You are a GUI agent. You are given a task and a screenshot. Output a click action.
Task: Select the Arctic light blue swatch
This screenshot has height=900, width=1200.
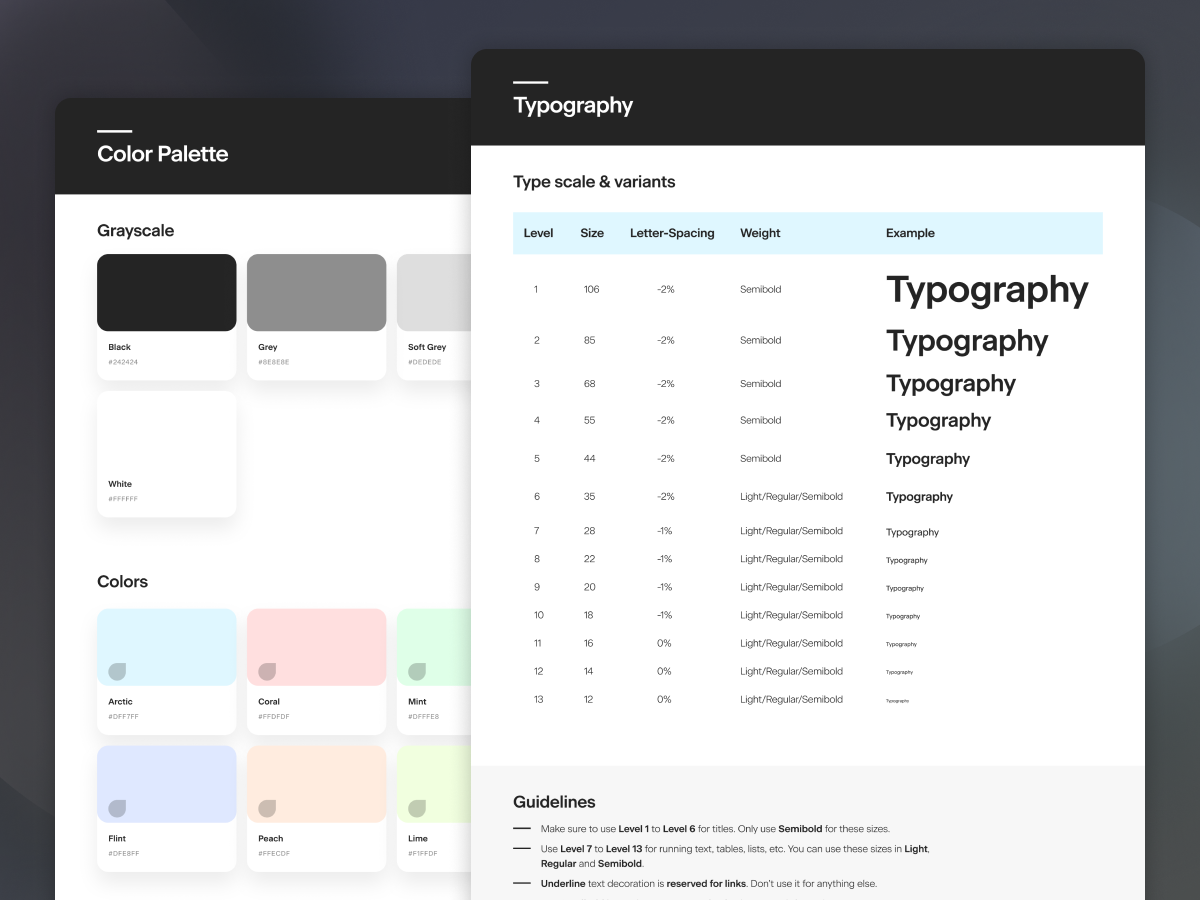pos(167,647)
